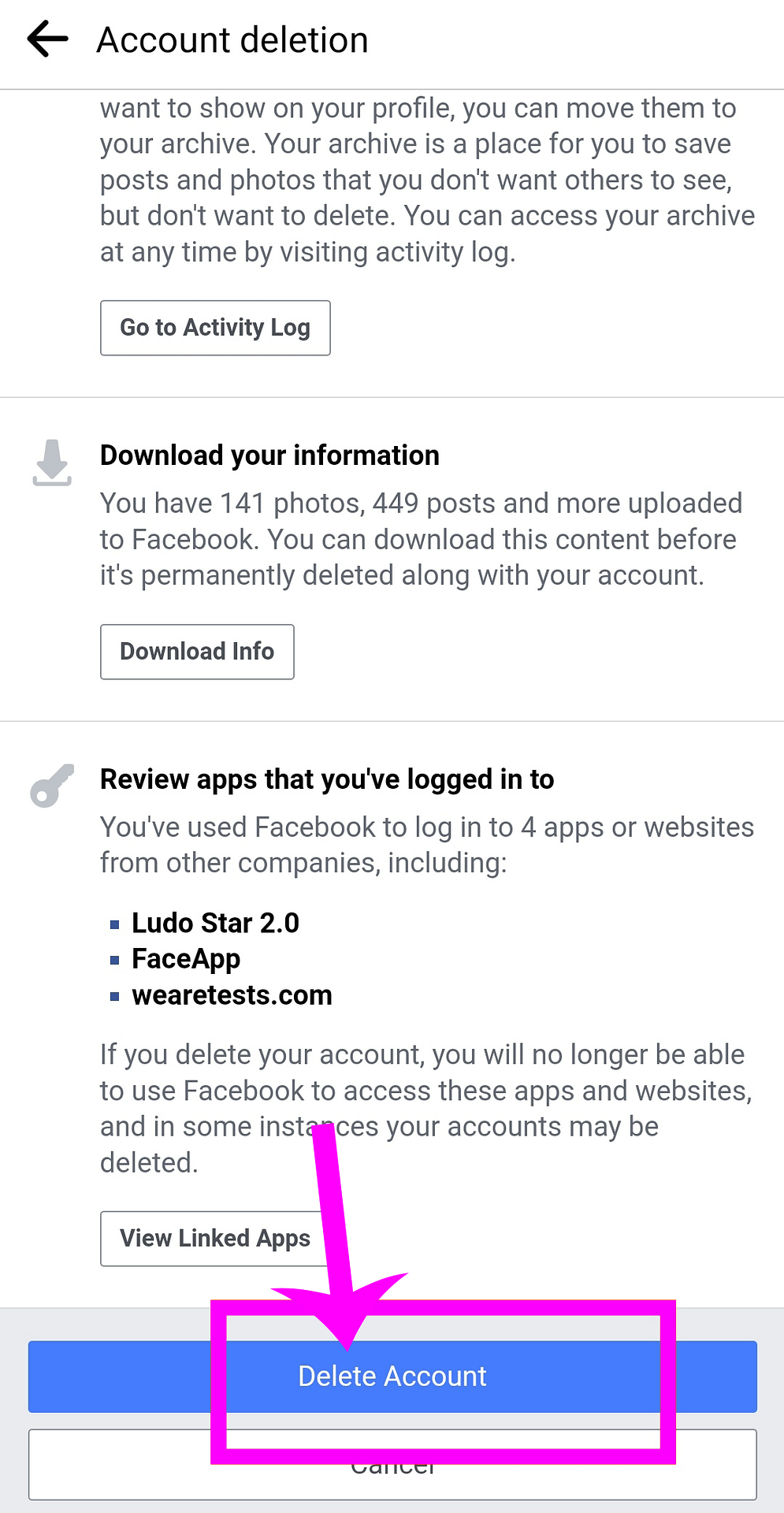Click the bullet beside wearetests.com
784x1513 pixels.
(x=115, y=996)
